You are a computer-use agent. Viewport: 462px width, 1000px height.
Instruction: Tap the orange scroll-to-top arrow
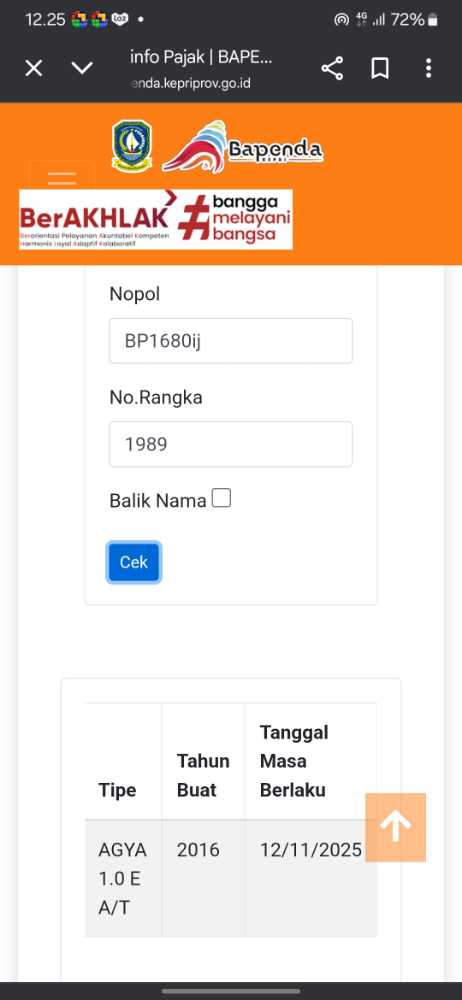coord(396,827)
